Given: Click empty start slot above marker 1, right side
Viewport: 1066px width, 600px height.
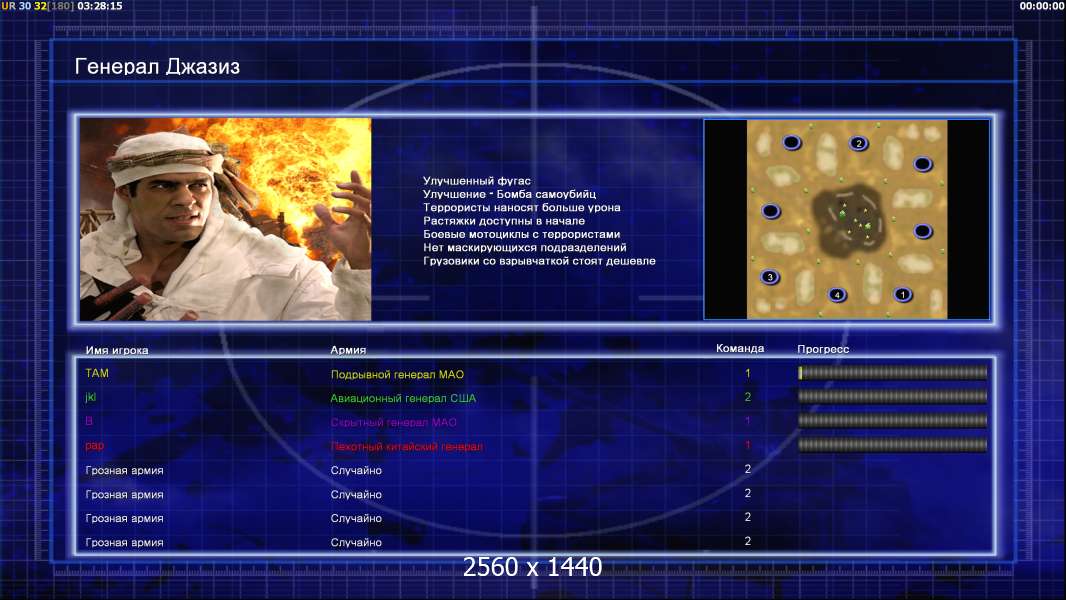Looking at the screenshot, I should click(922, 231).
